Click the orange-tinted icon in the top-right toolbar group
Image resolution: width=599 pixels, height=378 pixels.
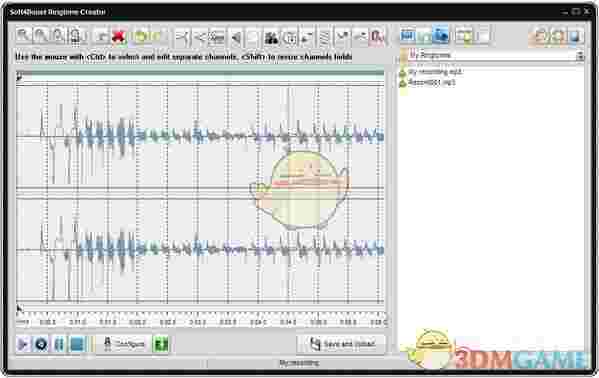pyautogui.click(x=540, y=37)
